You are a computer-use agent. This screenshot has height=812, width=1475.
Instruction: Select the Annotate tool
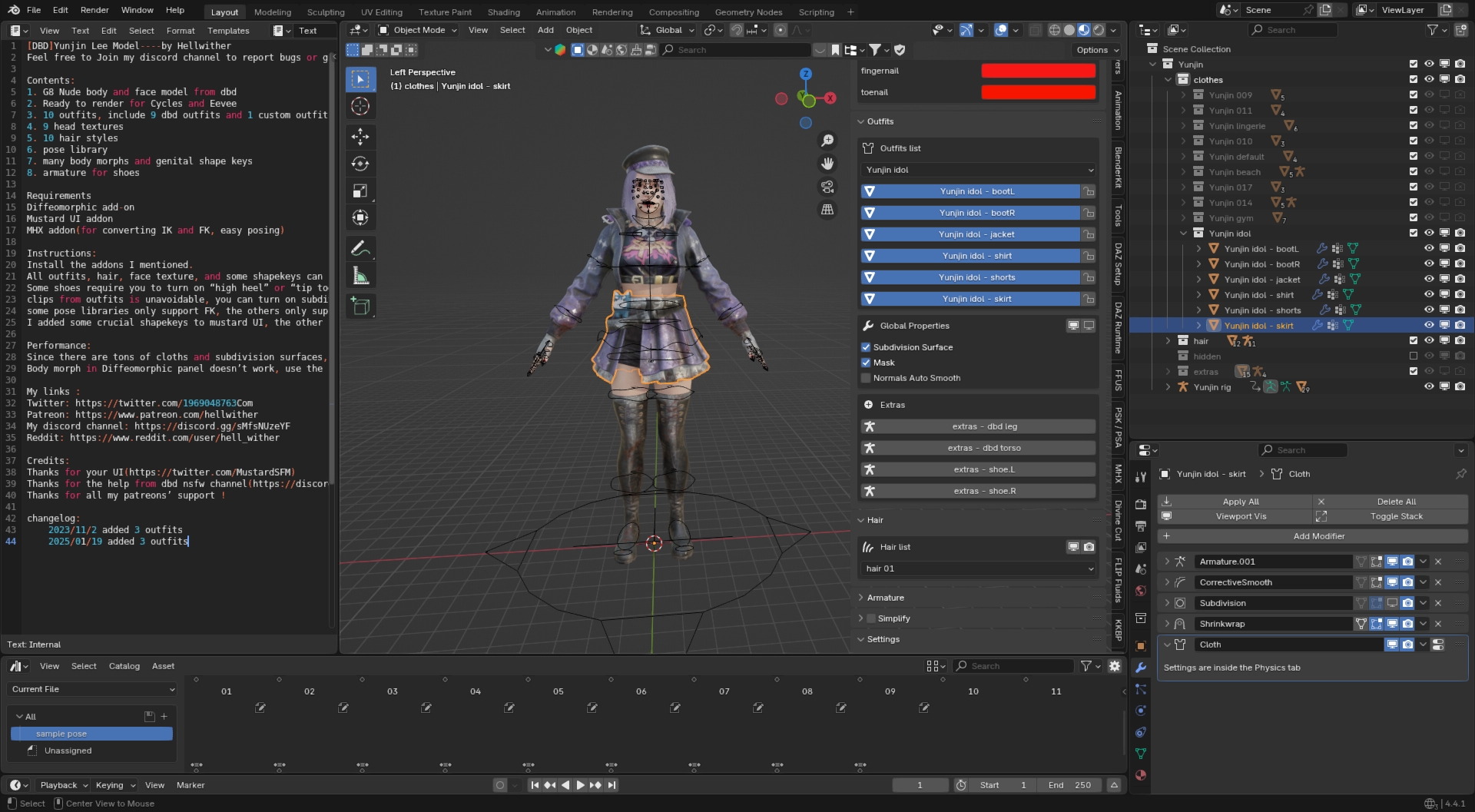(360, 248)
